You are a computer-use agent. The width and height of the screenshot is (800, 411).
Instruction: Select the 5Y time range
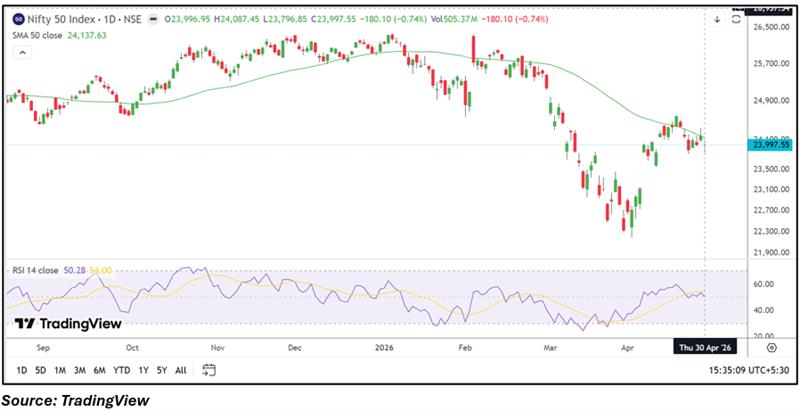point(162,370)
